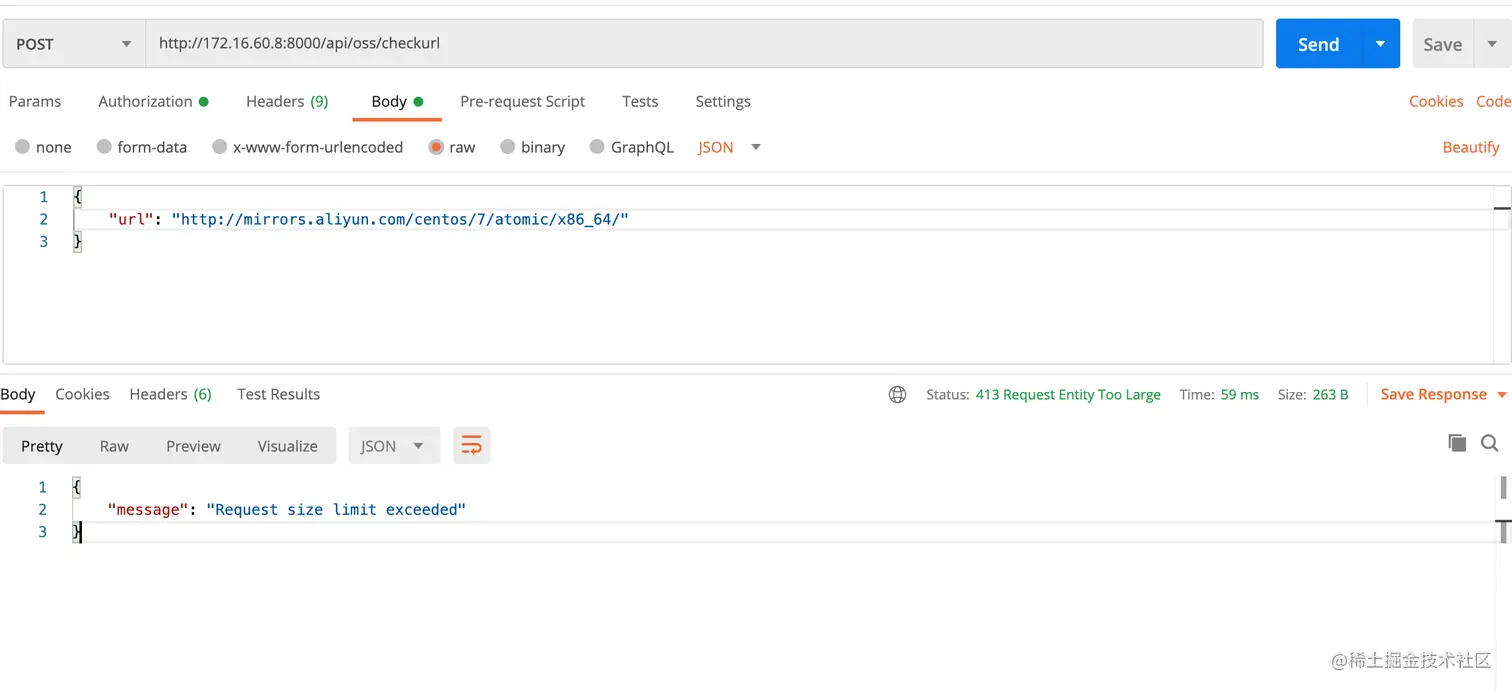Select the request Body tab
Viewport: 1512px width, 691px height.
point(397,101)
